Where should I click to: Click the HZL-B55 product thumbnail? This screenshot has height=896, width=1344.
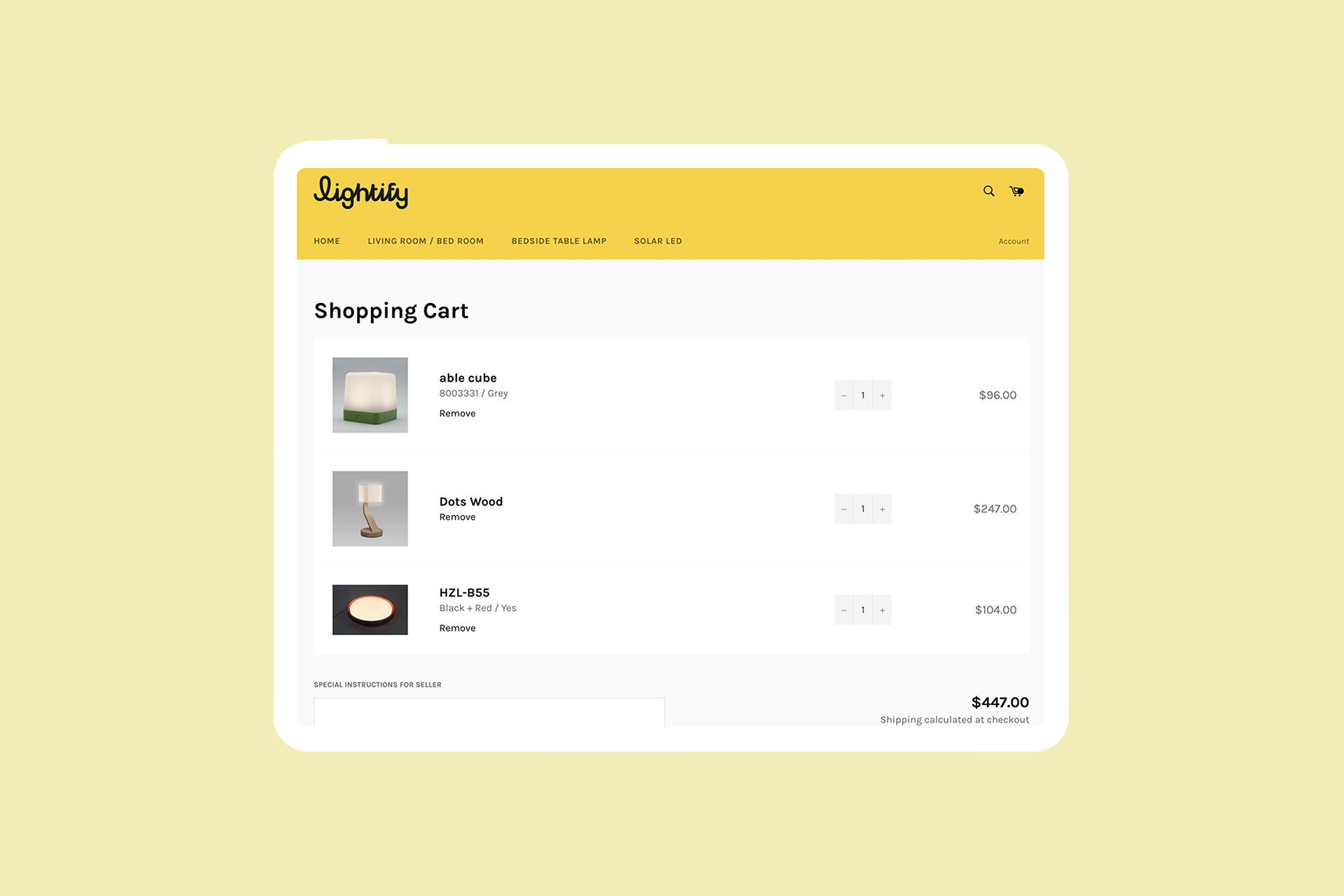(x=371, y=609)
